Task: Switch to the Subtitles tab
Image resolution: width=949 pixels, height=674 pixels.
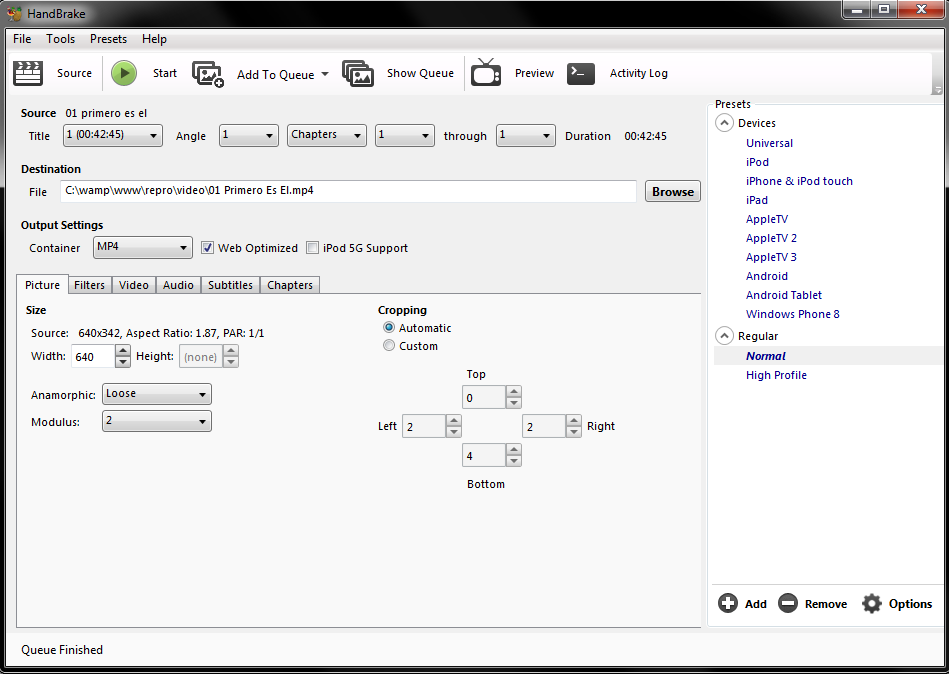Action: pyautogui.click(x=231, y=285)
